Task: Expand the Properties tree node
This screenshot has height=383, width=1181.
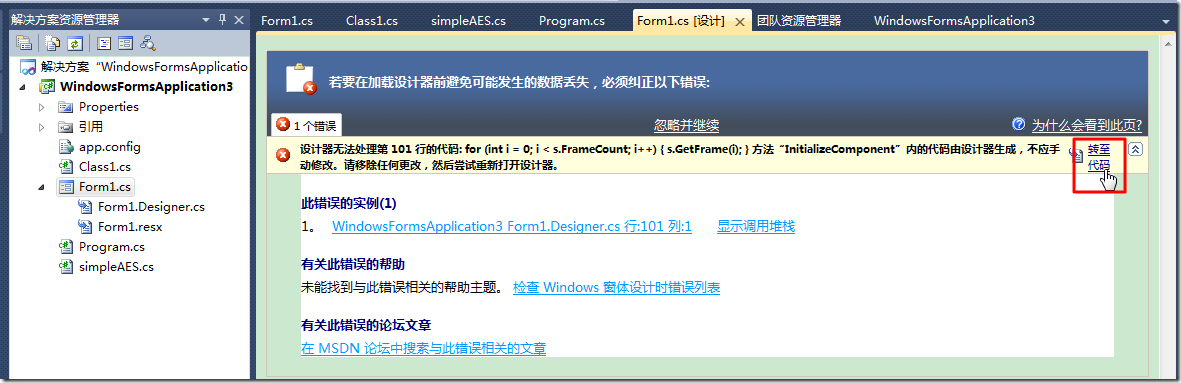Action: click(41, 107)
